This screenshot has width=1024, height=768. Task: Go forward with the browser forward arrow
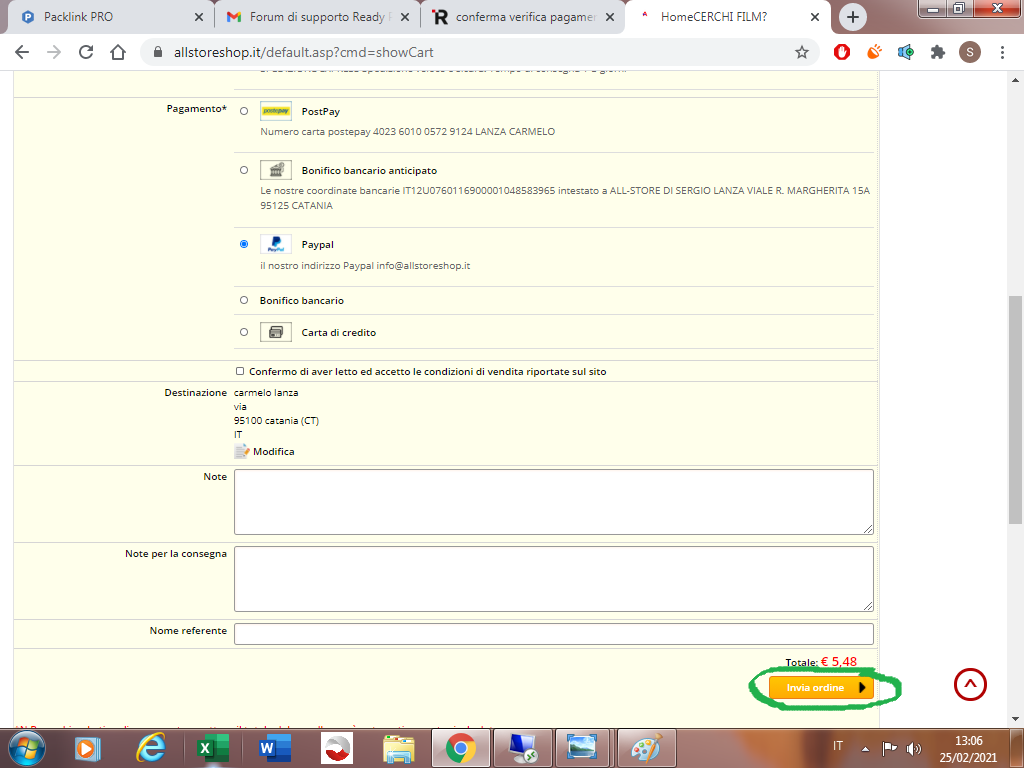[54, 52]
